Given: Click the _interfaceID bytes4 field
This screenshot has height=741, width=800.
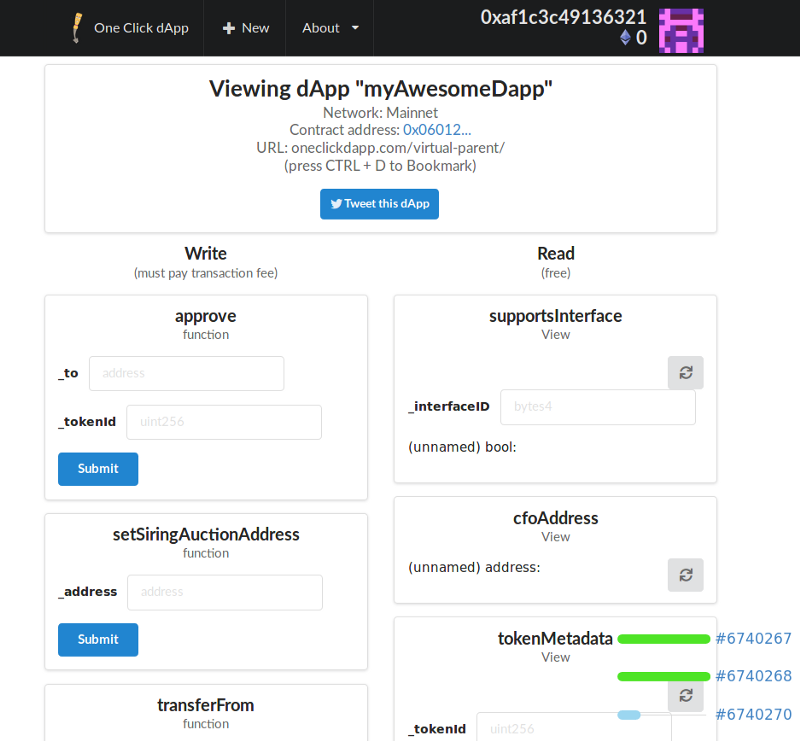Looking at the screenshot, I should tap(597, 407).
